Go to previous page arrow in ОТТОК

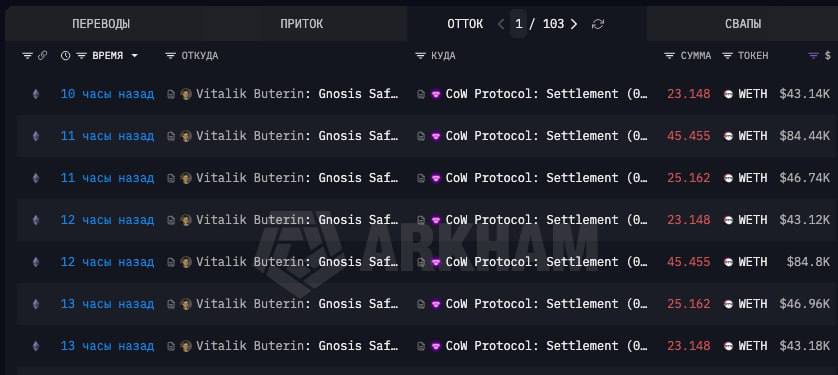pyautogui.click(x=501, y=24)
